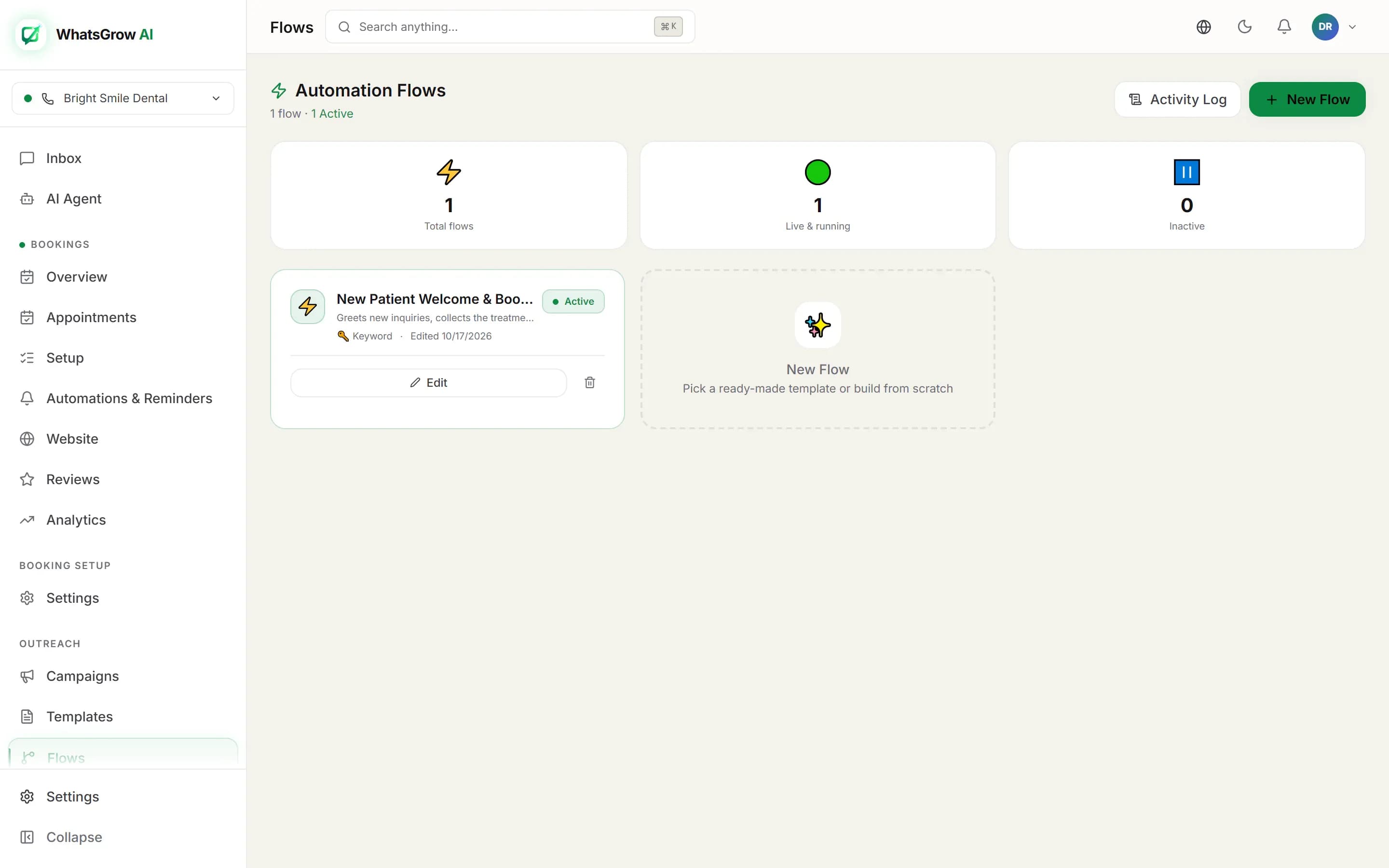This screenshot has height=868, width=1389.
Task: Open the language globe icon in header
Action: pyautogui.click(x=1204, y=27)
